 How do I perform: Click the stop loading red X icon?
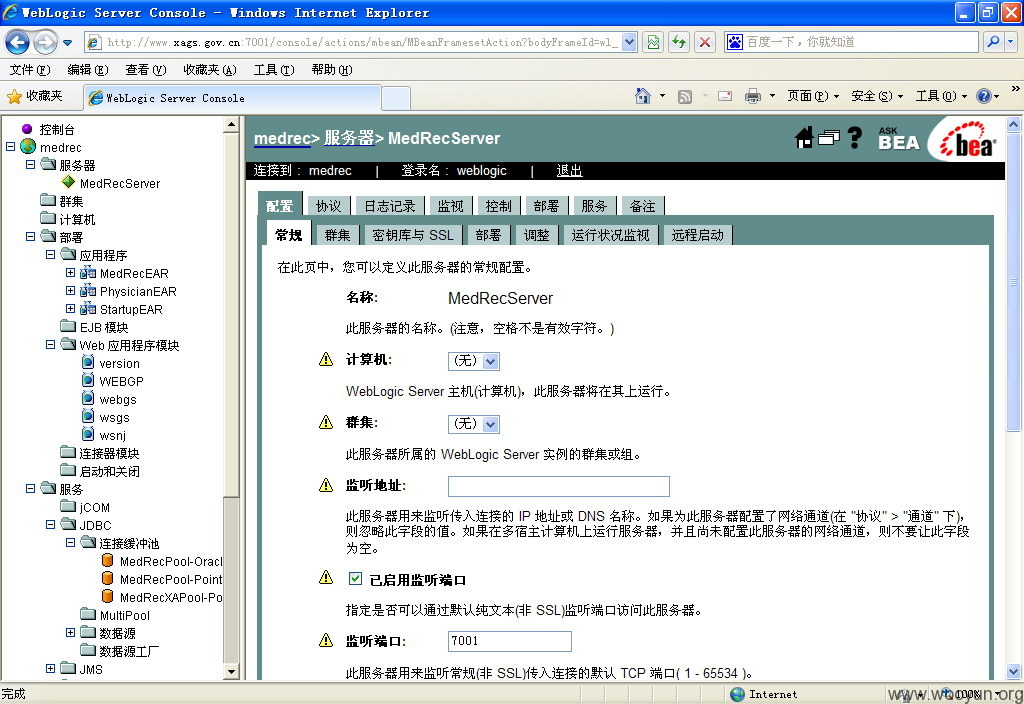point(705,42)
